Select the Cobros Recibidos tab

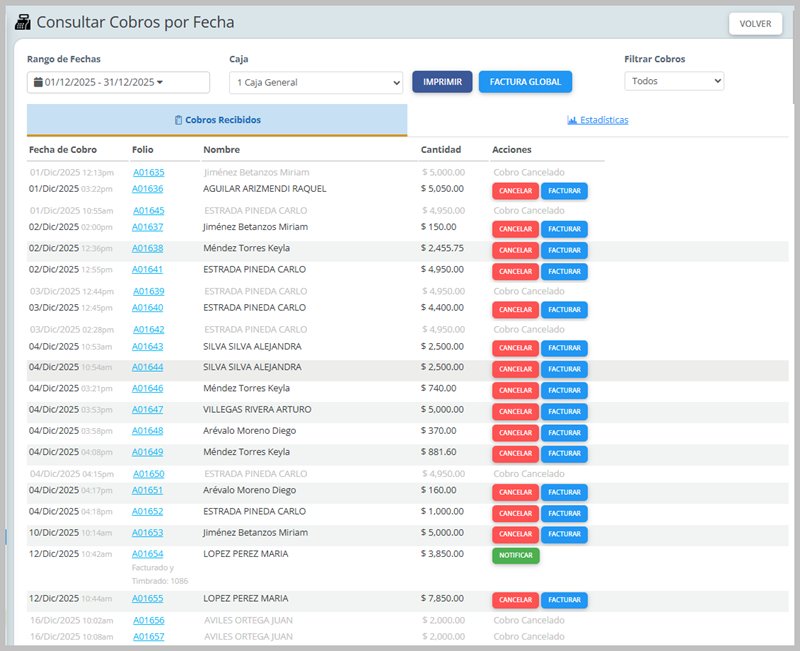pos(217,120)
